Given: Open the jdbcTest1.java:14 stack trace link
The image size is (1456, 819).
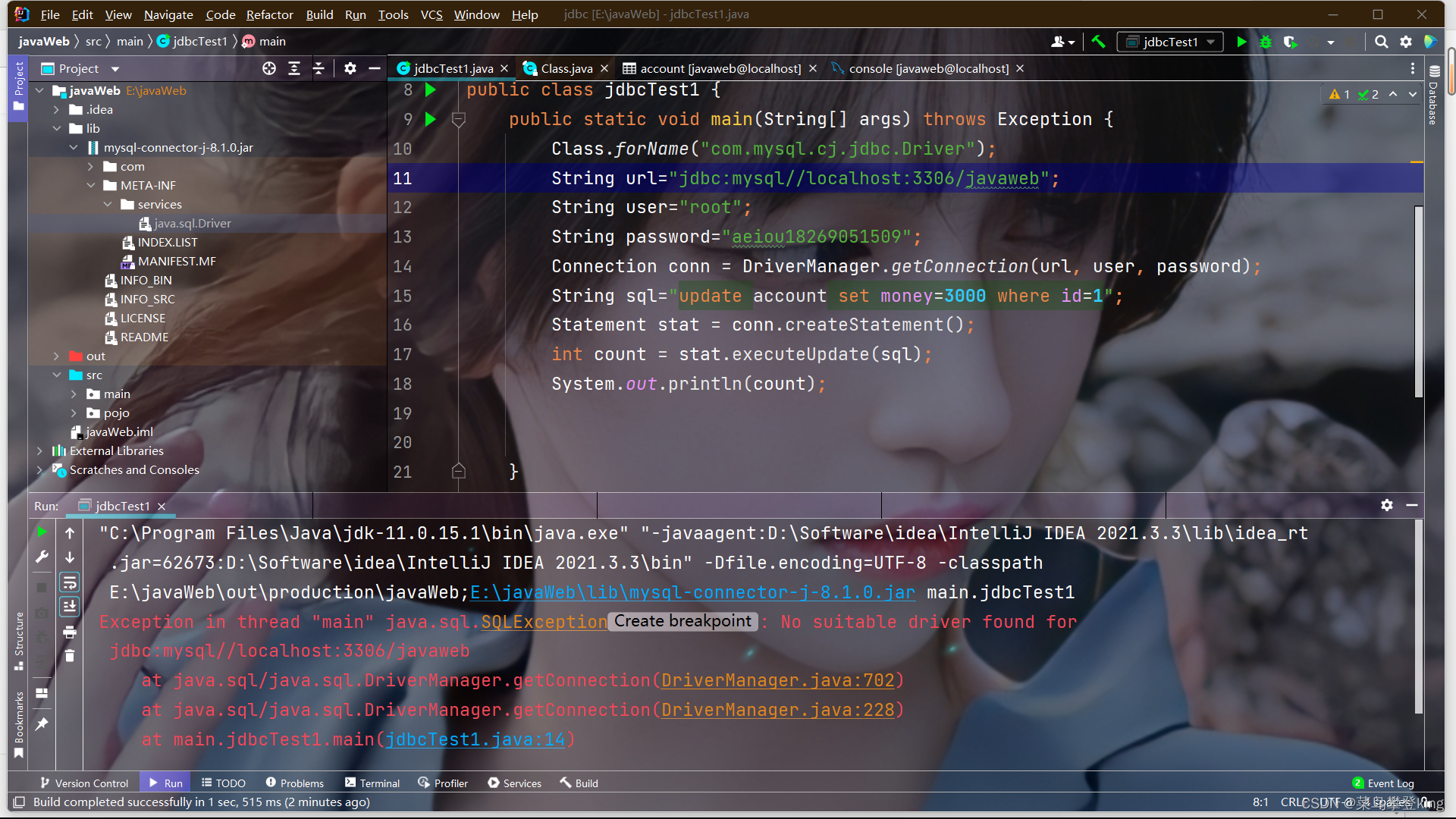Looking at the screenshot, I should click(475, 739).
